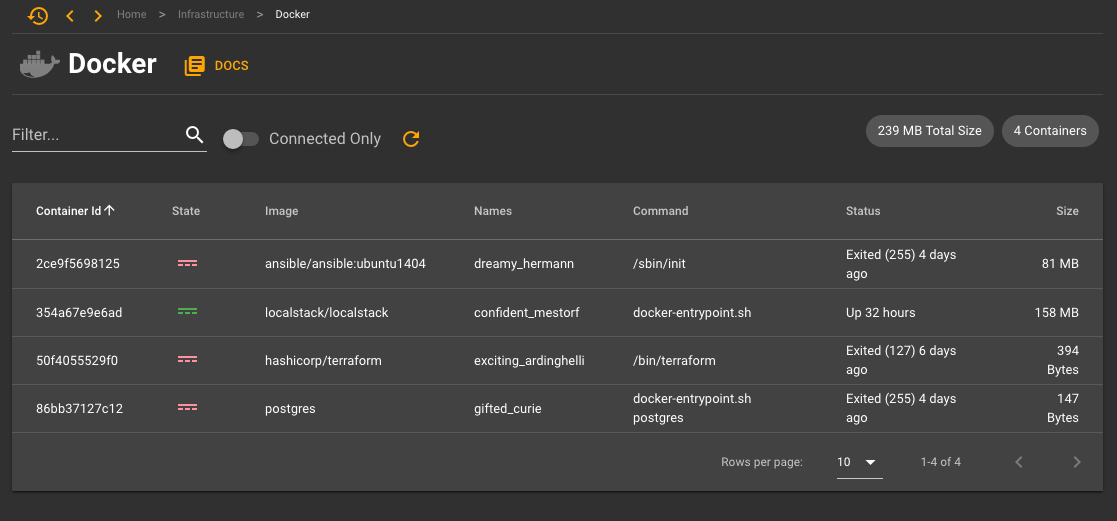Click state indicator for hashicorp/terraform row
Image resolution: width=1117 pixels, height=521 pixels.
[187, 360]
